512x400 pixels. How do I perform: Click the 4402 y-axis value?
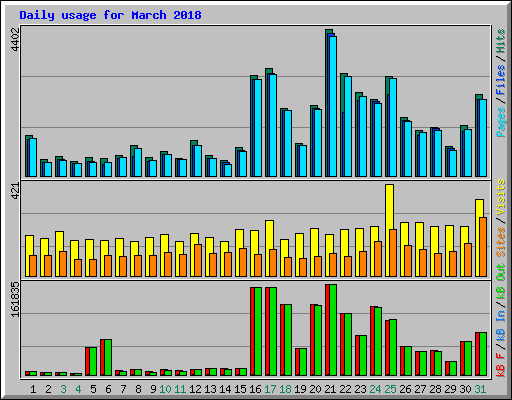(x=16, y=39)
